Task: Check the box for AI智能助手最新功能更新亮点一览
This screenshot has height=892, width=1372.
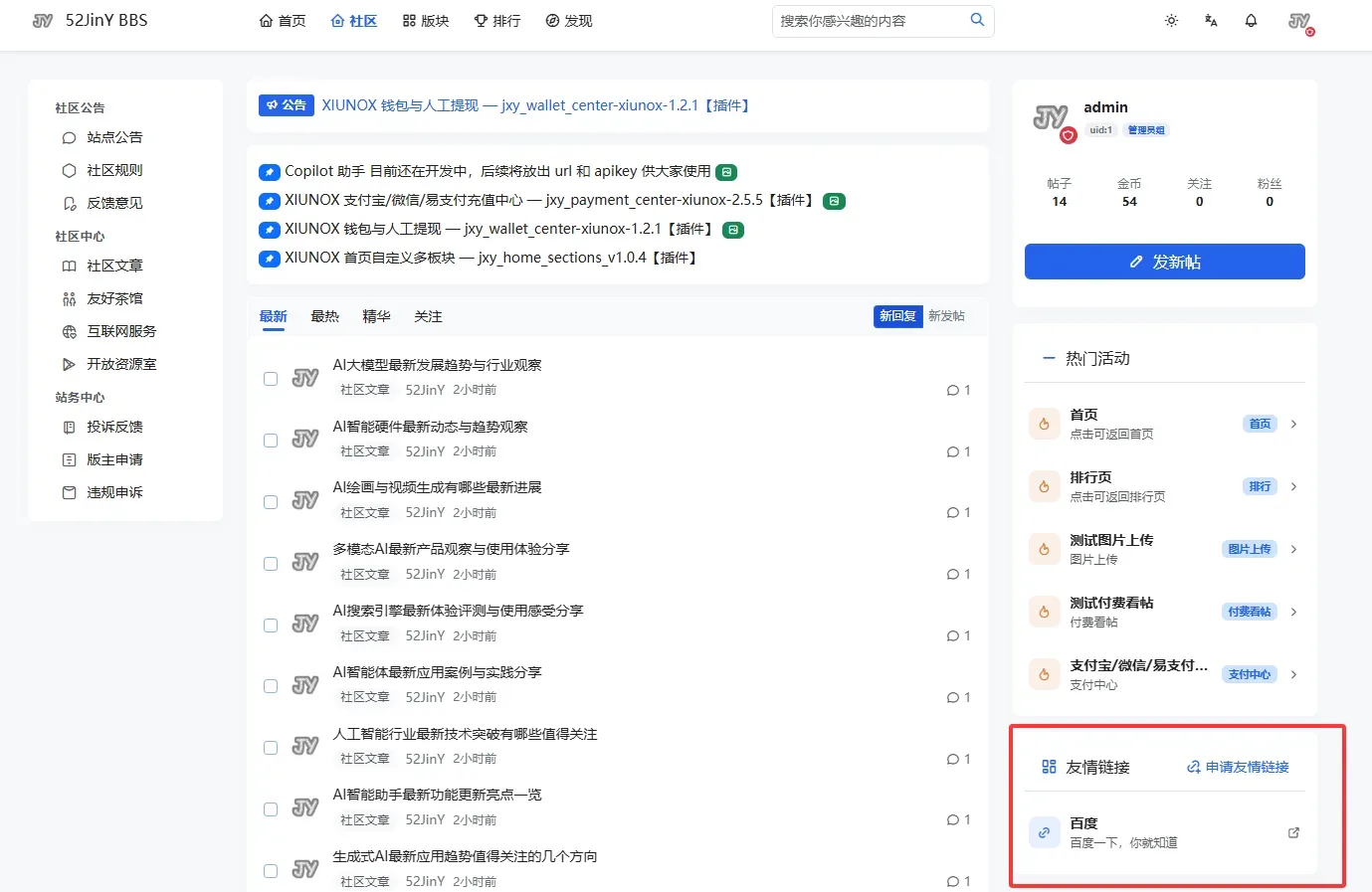Action: (271, 808)
